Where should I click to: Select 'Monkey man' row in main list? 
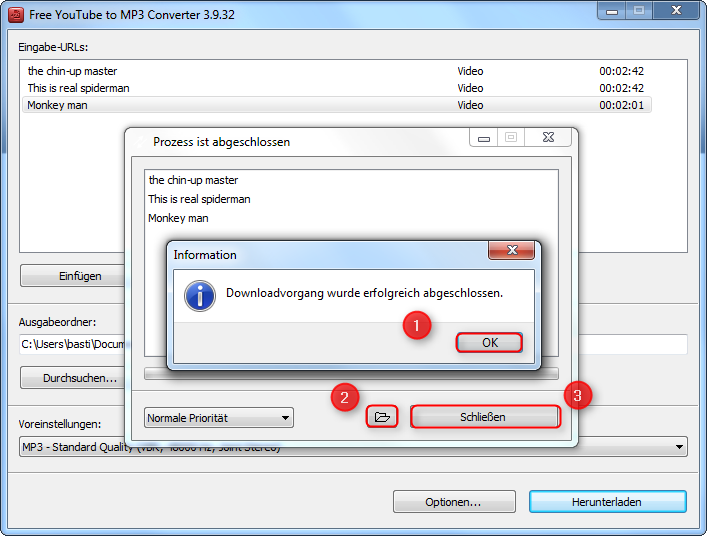tap(336, 105)
